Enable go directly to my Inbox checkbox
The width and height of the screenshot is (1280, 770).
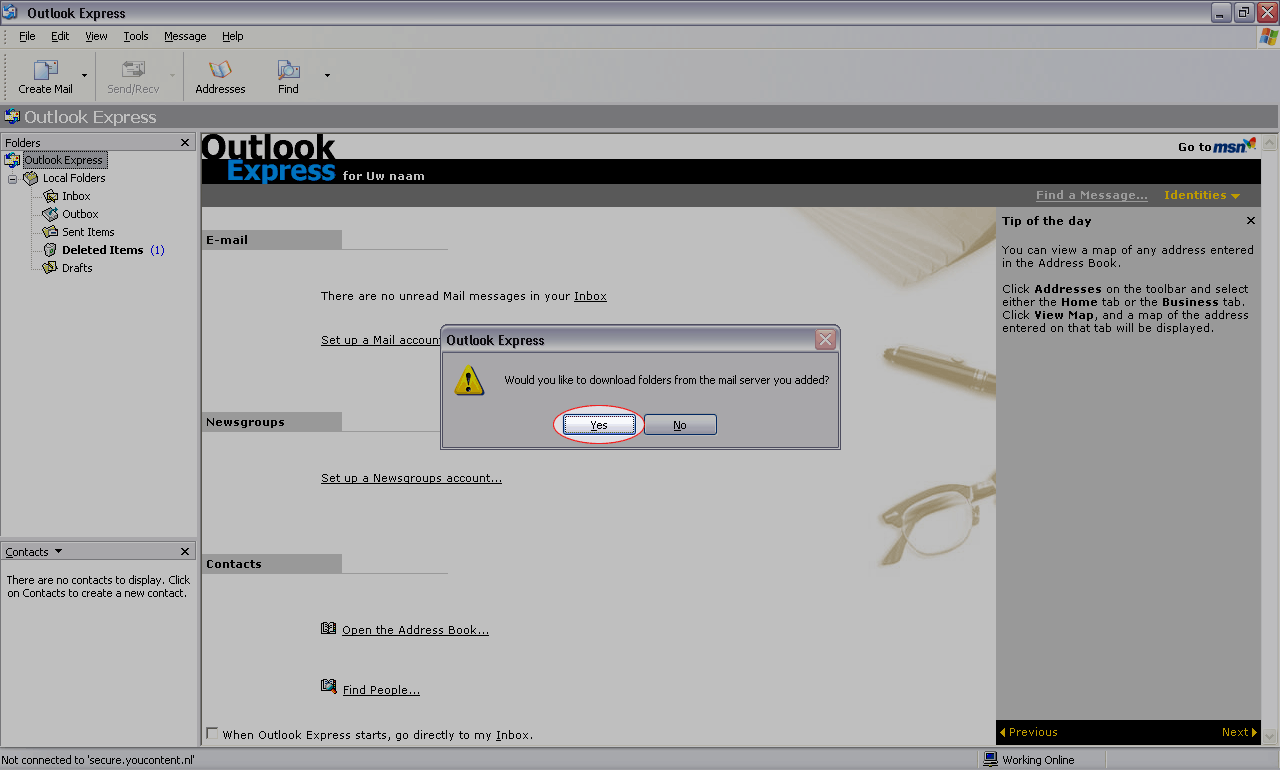tap(212, 734)
